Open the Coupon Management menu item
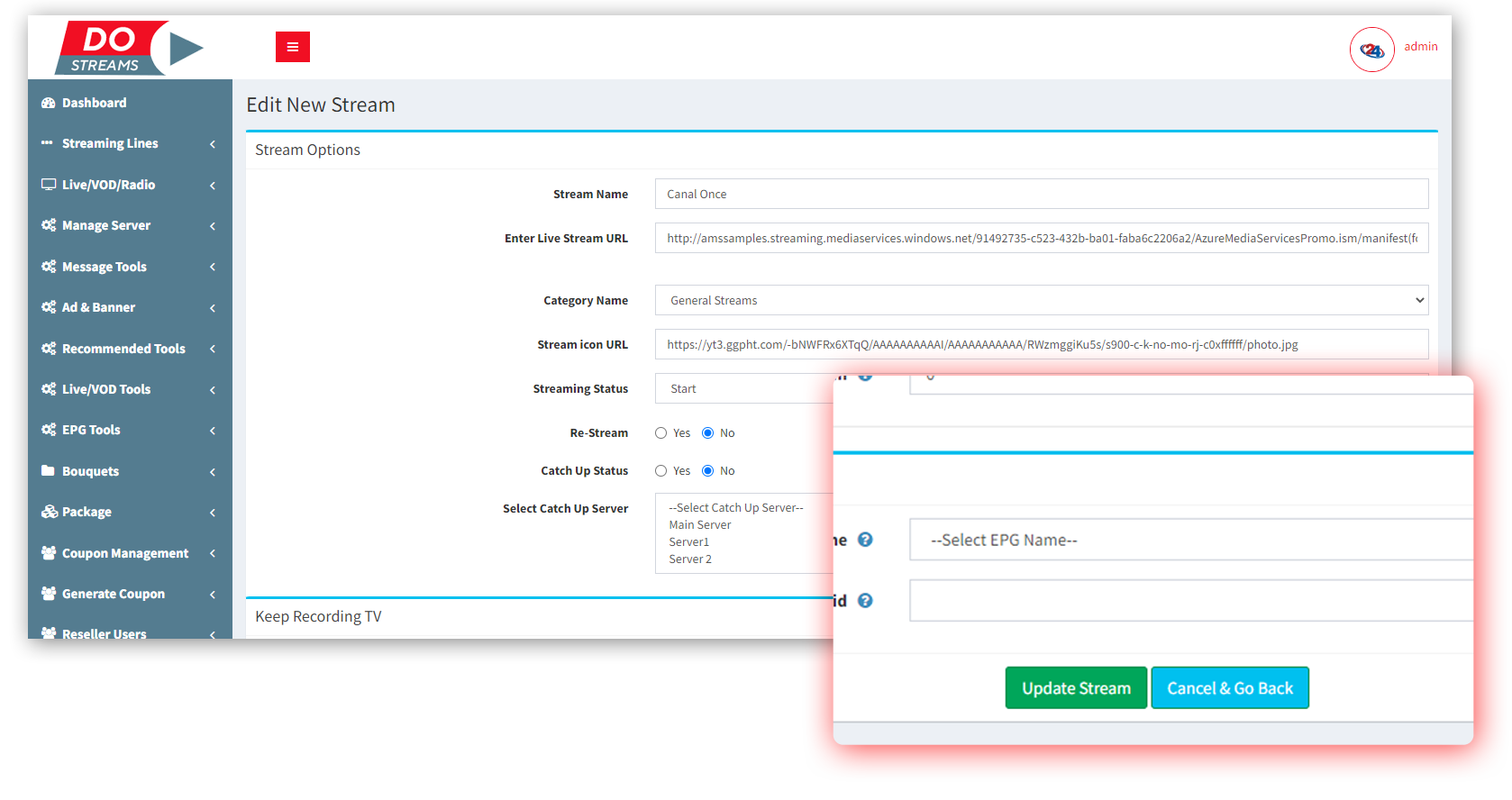 [x=124, y=553]
